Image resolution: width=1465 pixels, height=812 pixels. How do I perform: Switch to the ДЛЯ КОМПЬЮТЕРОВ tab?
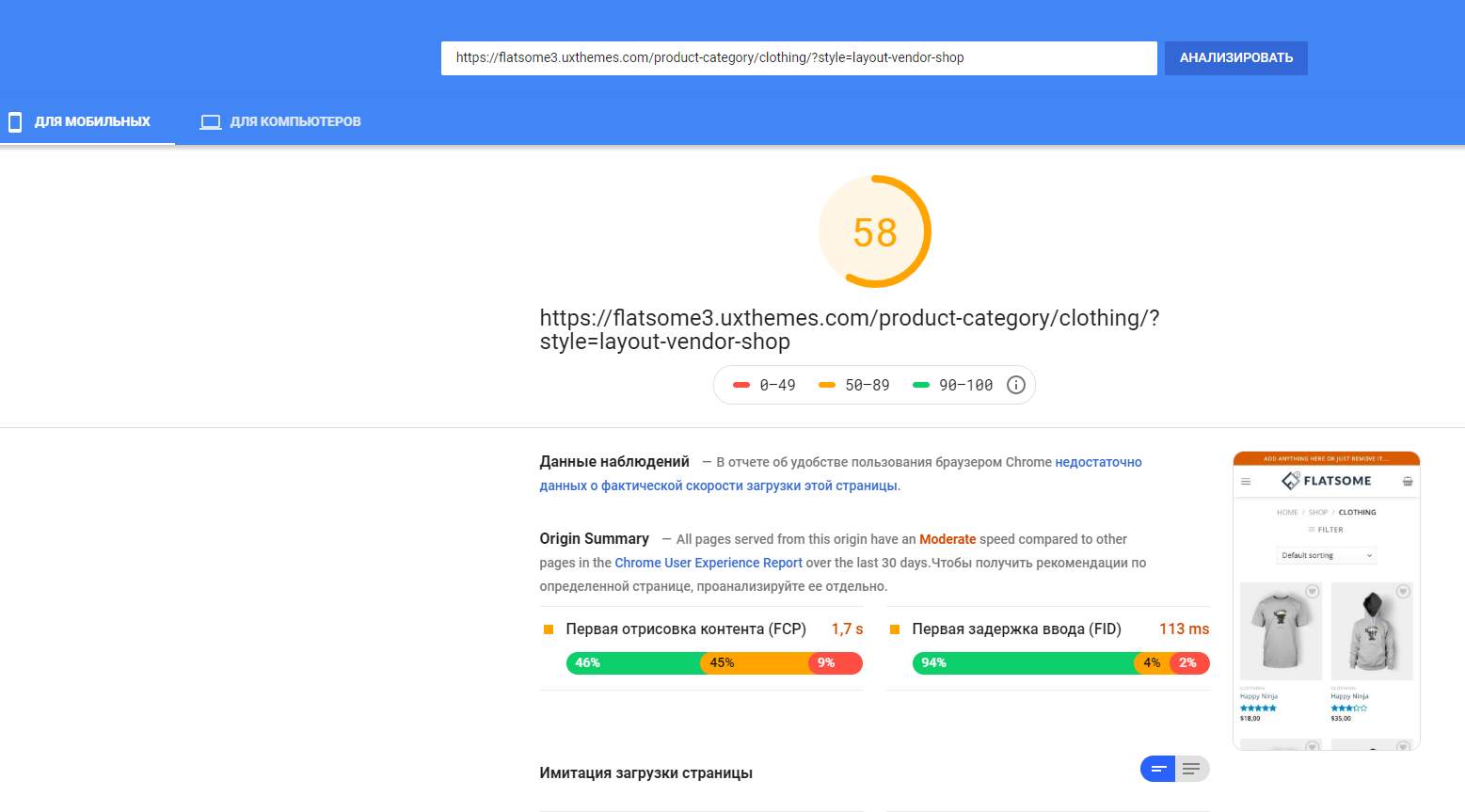(280, 121)
